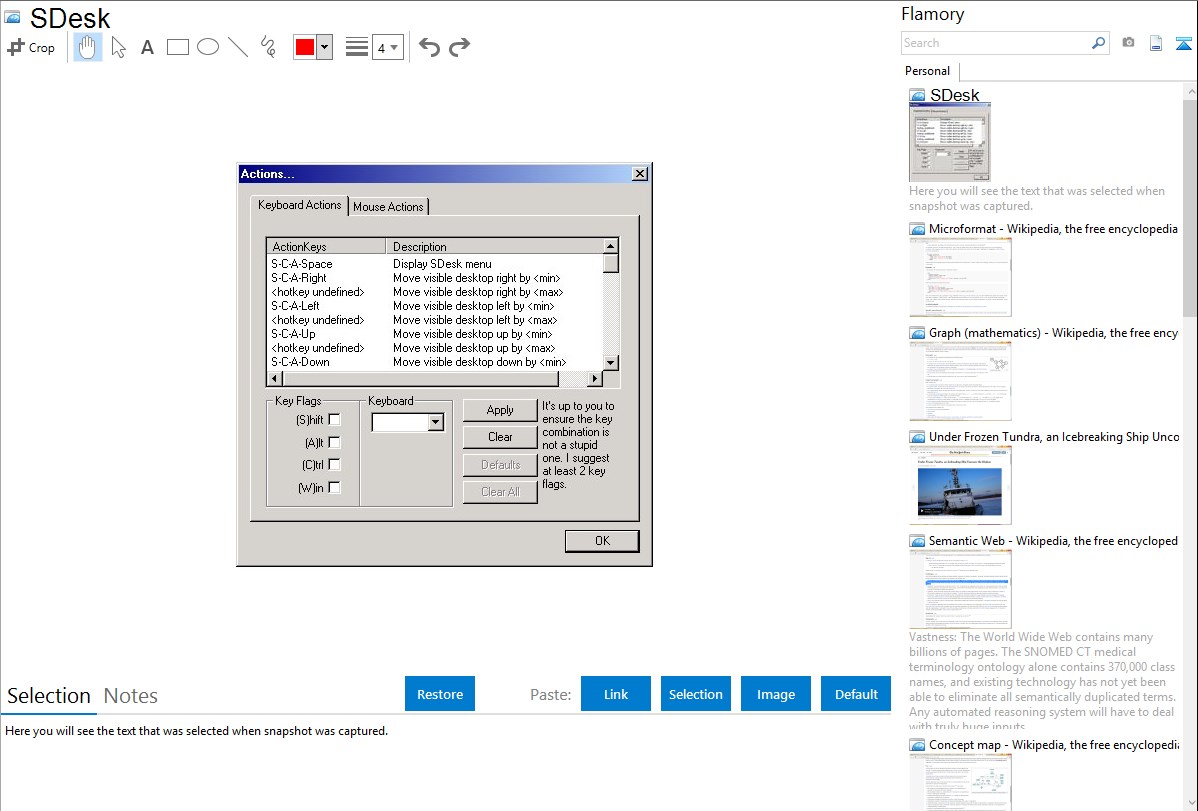Check the (C)trl key flag checkbox
The image size is (1198, 811).
pyautogui.click(x=334, y=465)
